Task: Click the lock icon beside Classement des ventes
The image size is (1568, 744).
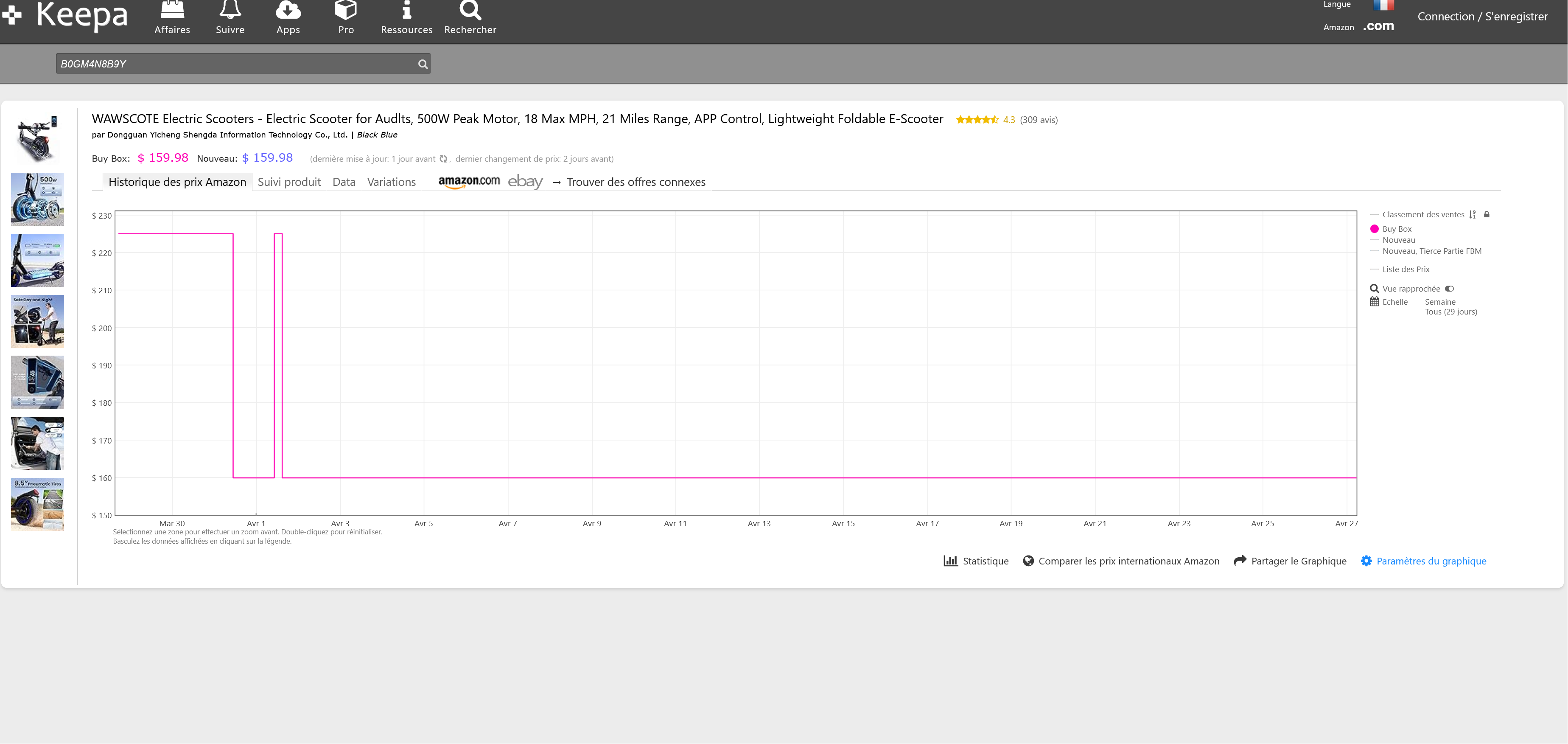Action: click(x=1487, y=214)
